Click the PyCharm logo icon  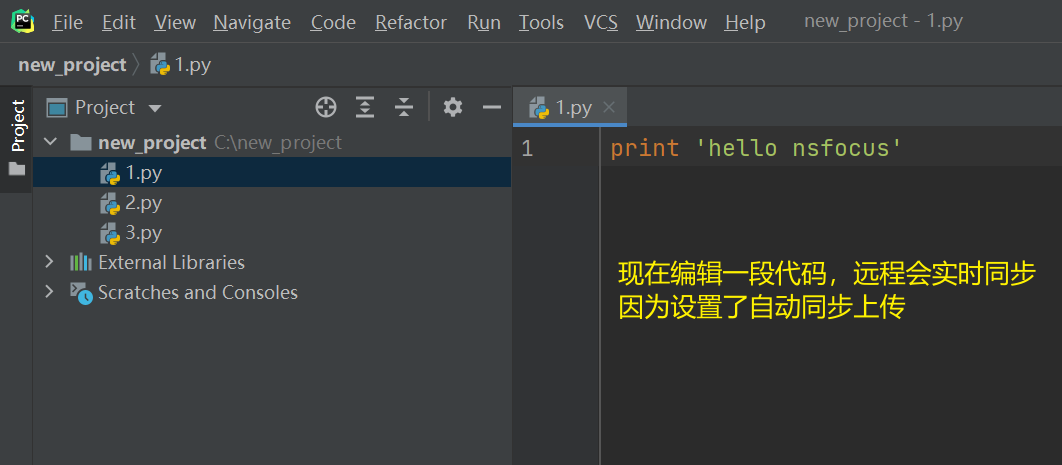coord(22,21)
